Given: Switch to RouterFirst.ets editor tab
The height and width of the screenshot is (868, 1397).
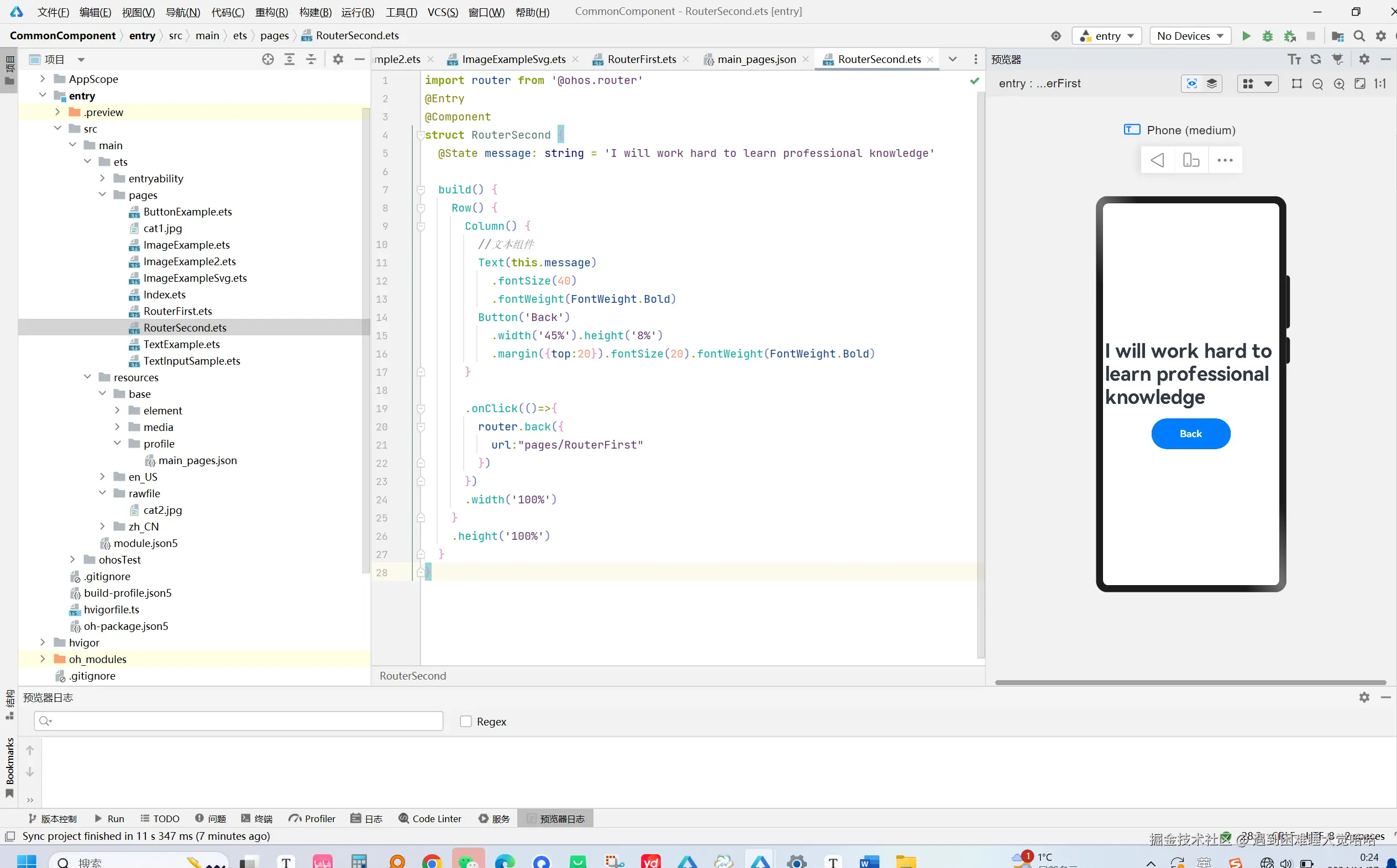Looking at the screenshot, I should pyautogui.click(x=642, y=59).
